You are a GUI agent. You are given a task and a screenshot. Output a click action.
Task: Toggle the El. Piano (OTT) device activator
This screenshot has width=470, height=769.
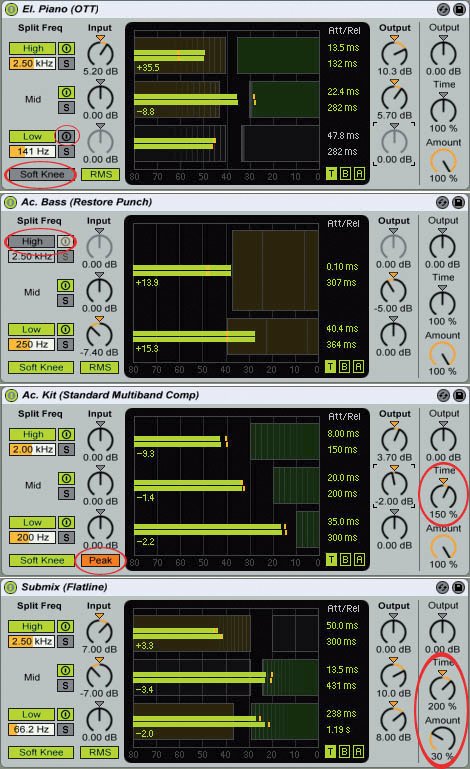point(10,9)
